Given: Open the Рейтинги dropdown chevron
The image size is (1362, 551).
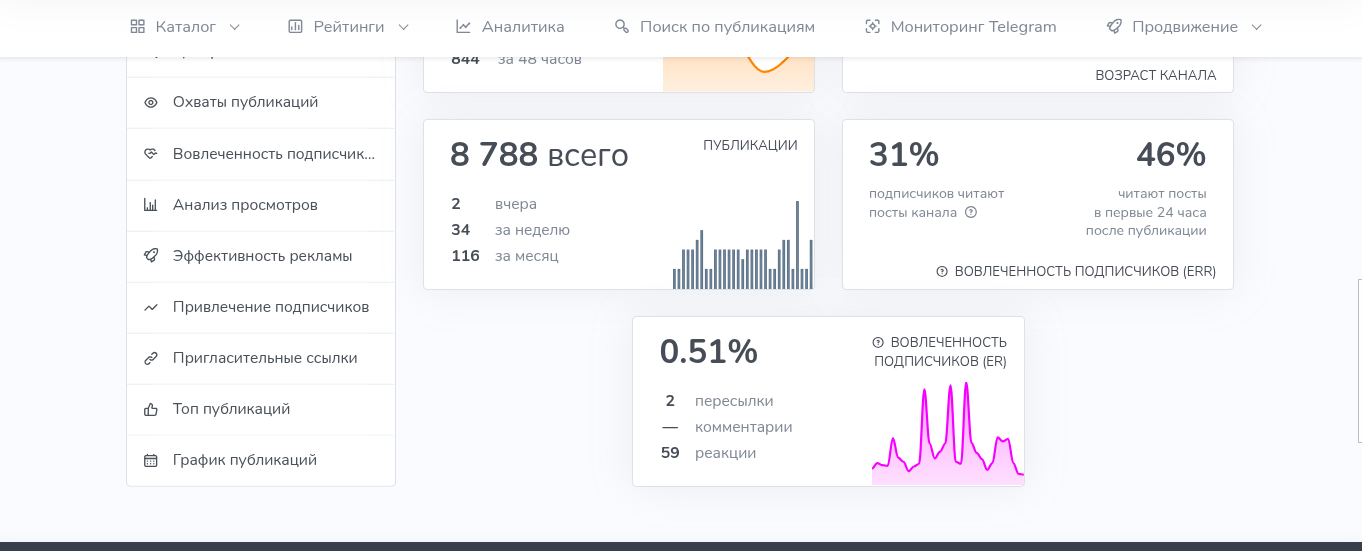Looking at the screenshot, I should point(403,27).
